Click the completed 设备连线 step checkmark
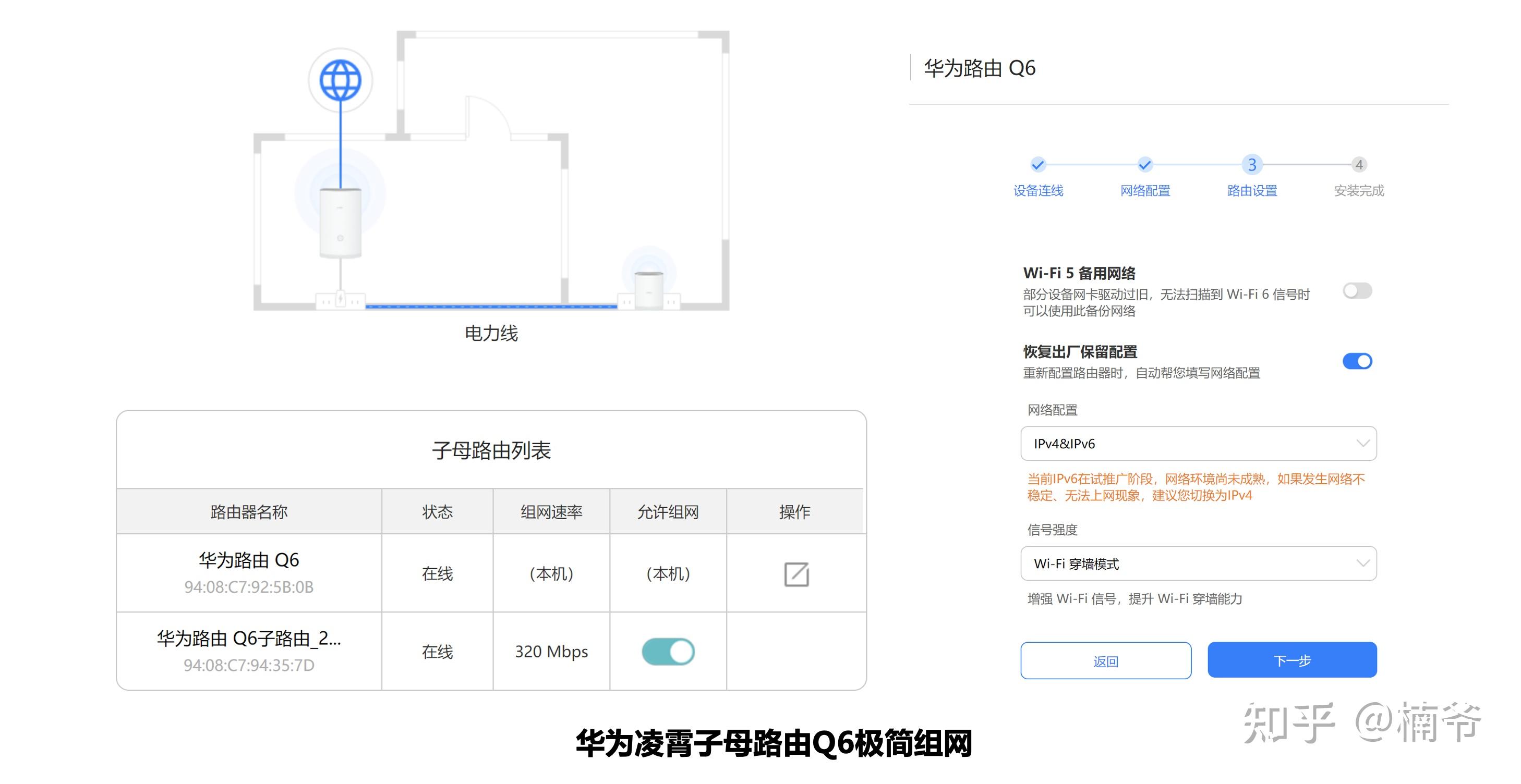 1038,165
